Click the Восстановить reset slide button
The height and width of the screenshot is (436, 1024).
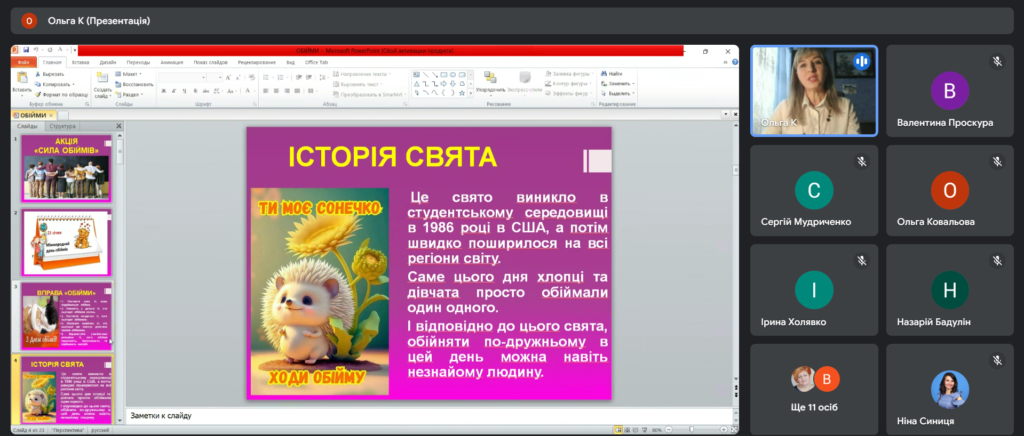[136, 84]
